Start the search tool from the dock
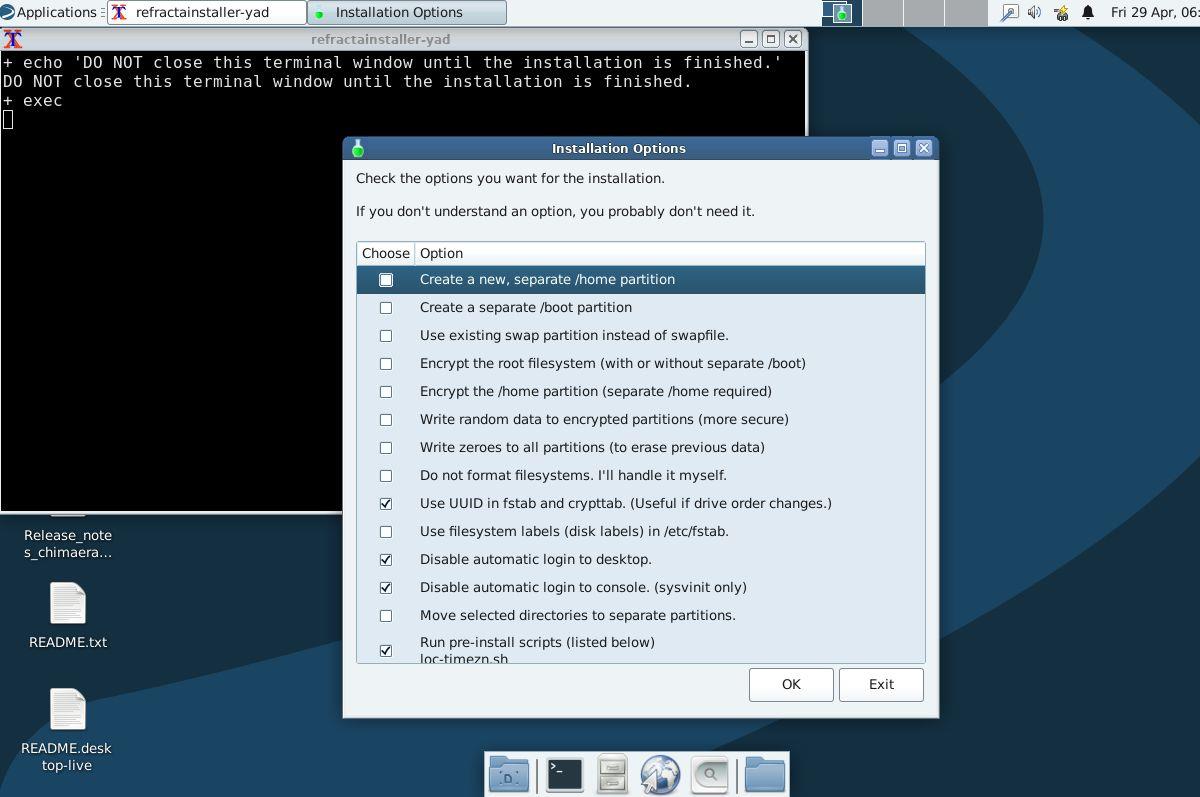The width and height of the screenshot is (1200, 797). (x=709, y=774)
